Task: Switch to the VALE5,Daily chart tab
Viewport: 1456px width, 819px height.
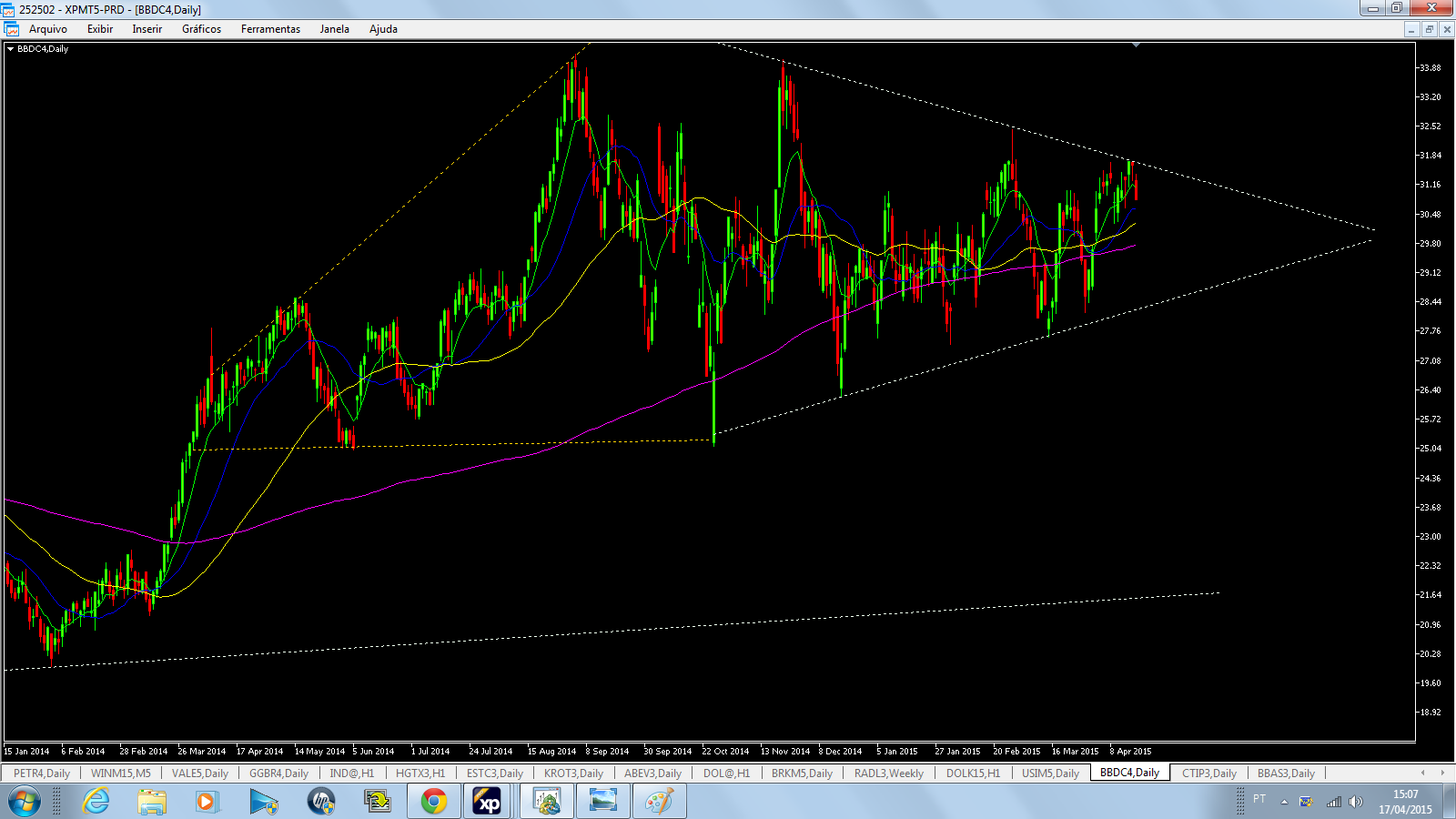Action: tap(200, 773)
